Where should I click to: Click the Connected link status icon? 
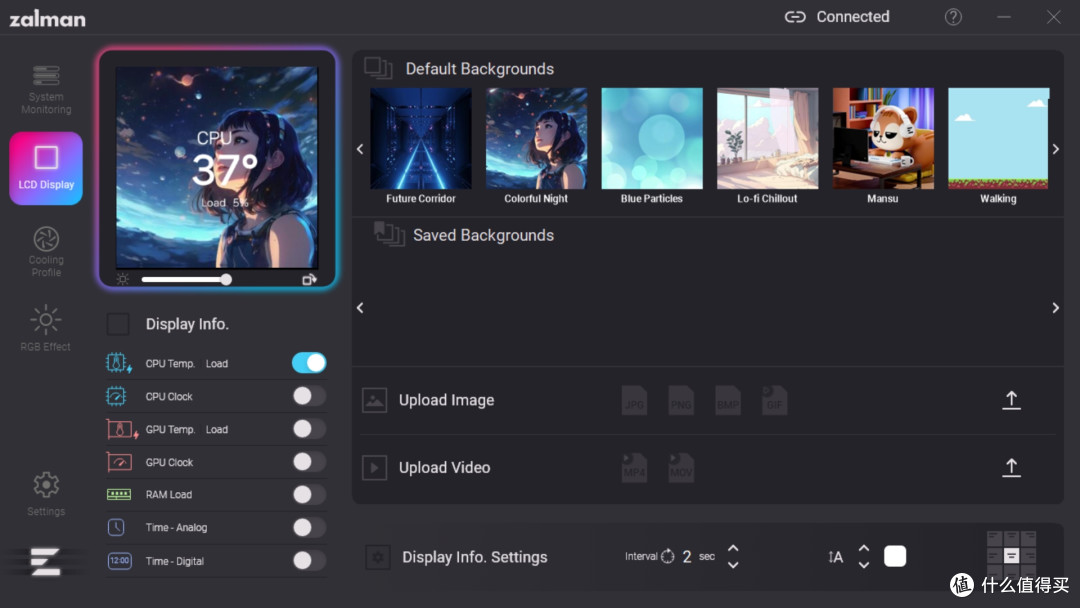(795, 17)
